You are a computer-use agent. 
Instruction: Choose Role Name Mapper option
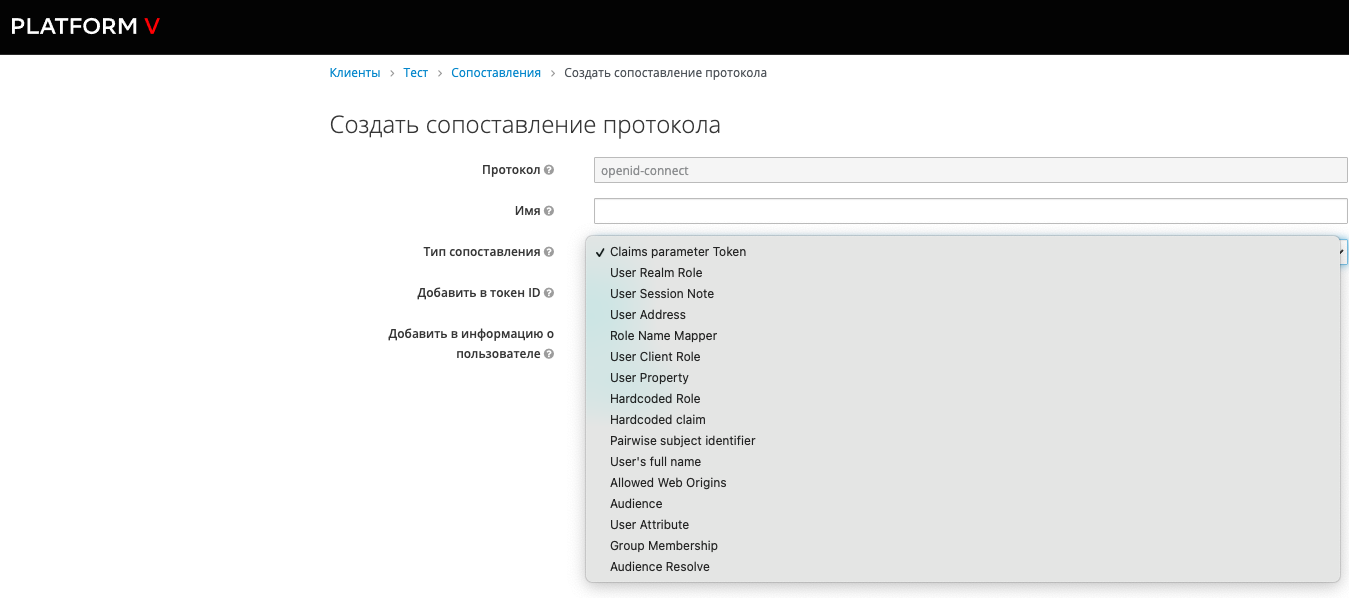tap(663, 336)
